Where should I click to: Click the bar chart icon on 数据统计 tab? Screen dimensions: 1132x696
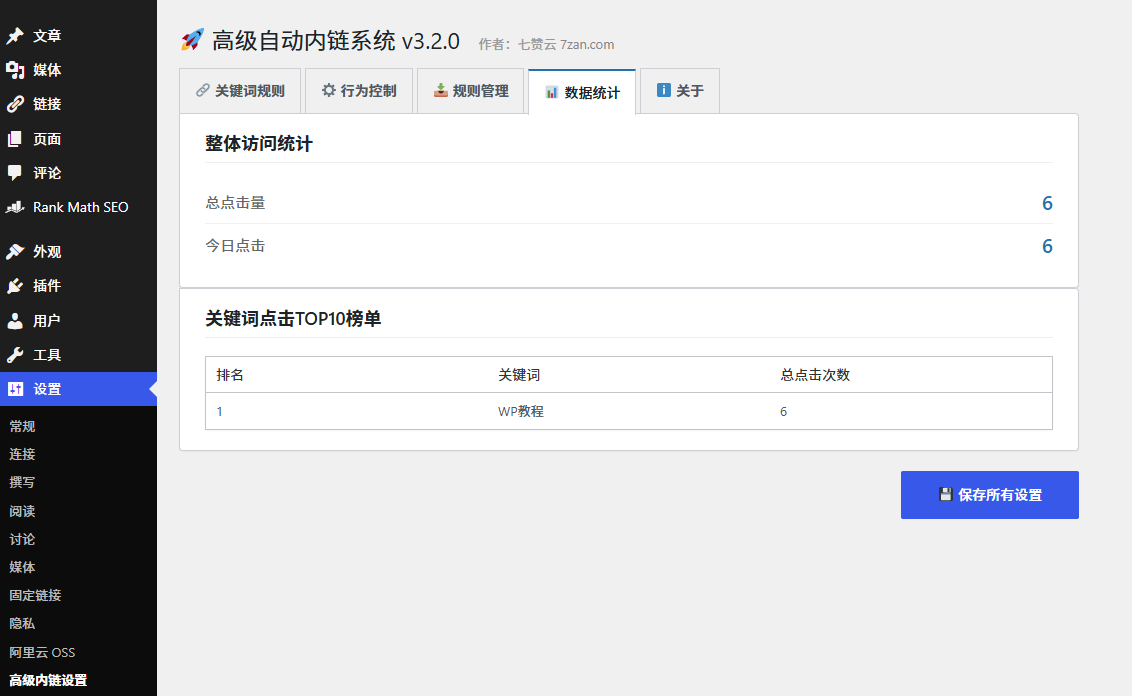[552, 92]
